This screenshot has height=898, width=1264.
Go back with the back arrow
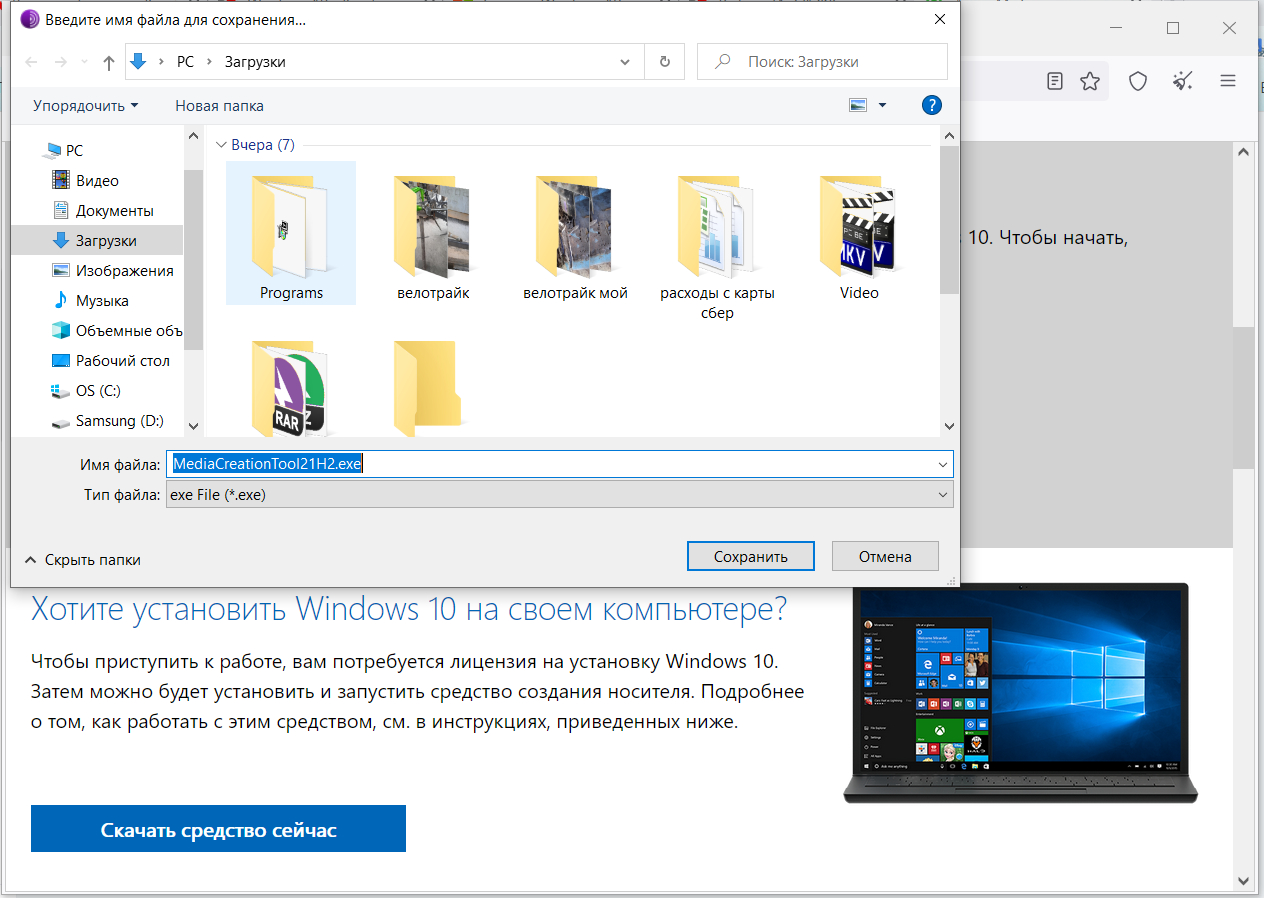pyautogui.click(x=31, y=62)
